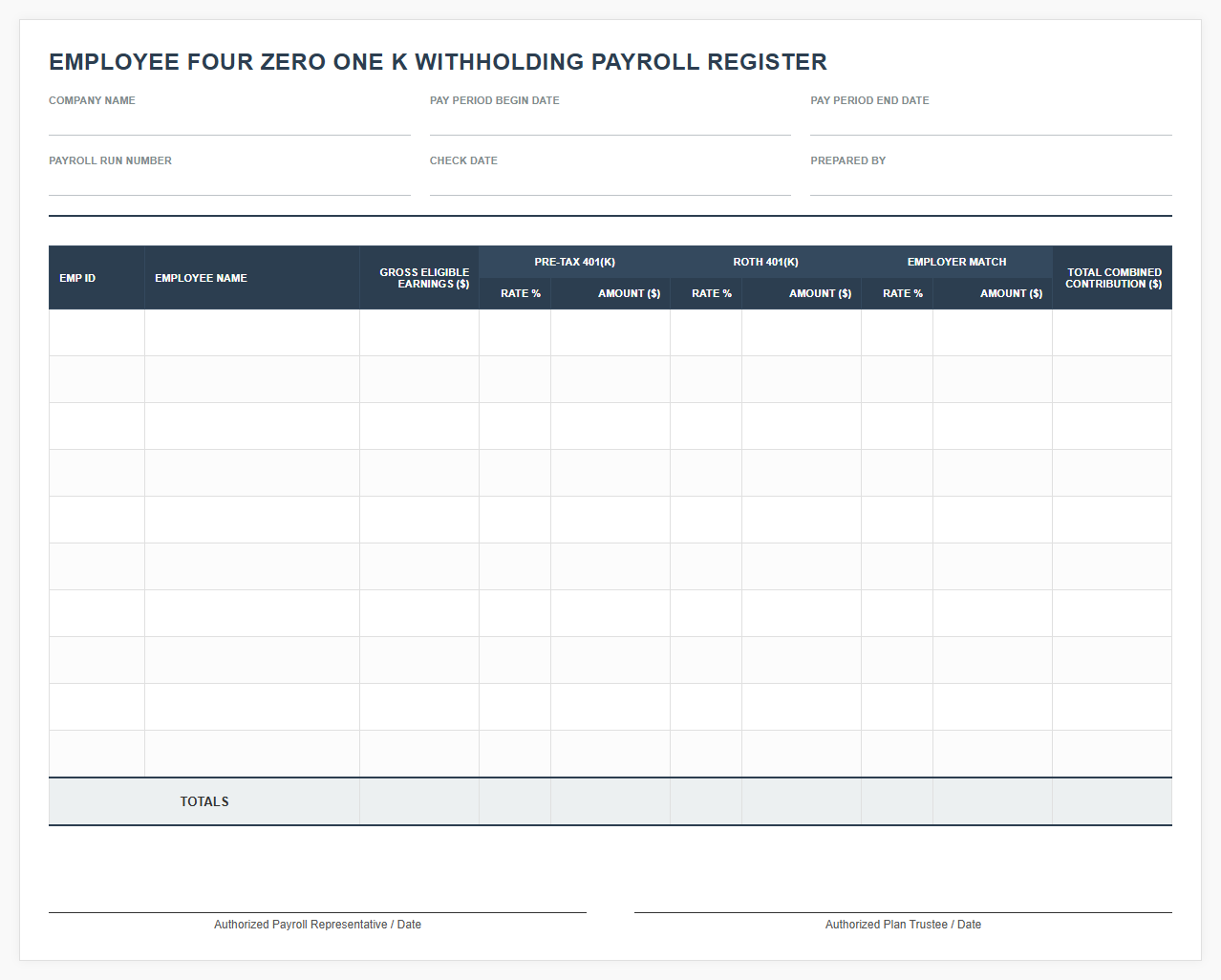Click the PREPARED BY label
The width and height of the screenshot is (1221, 980).
coord(848,160)
